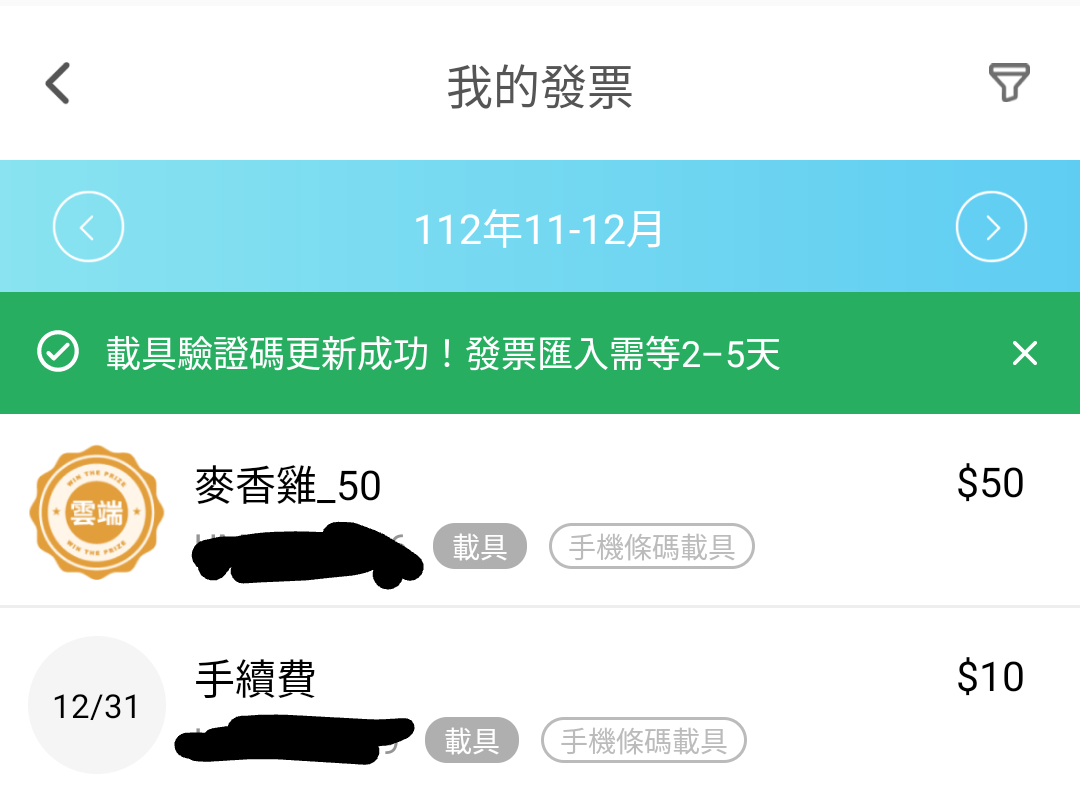
Task: Open the 麥香雞_50 invoice
Action: coord(288,486)
